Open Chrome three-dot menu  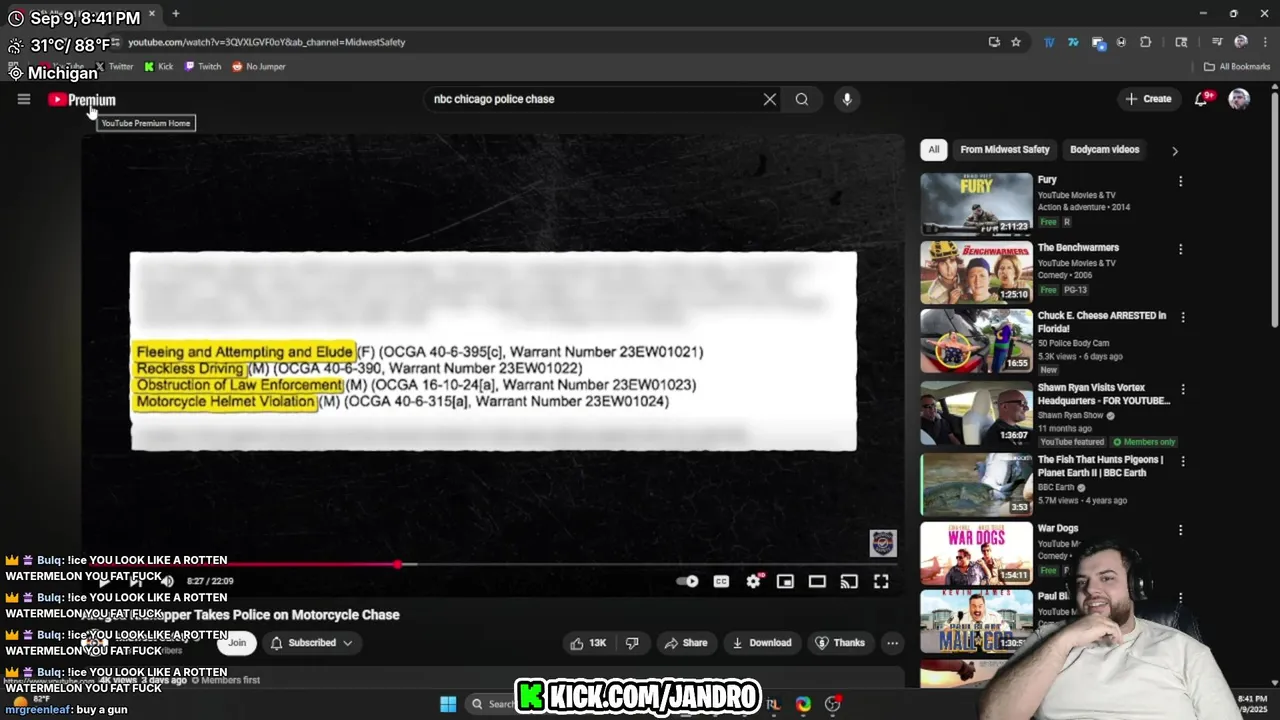click(1264, 42)
